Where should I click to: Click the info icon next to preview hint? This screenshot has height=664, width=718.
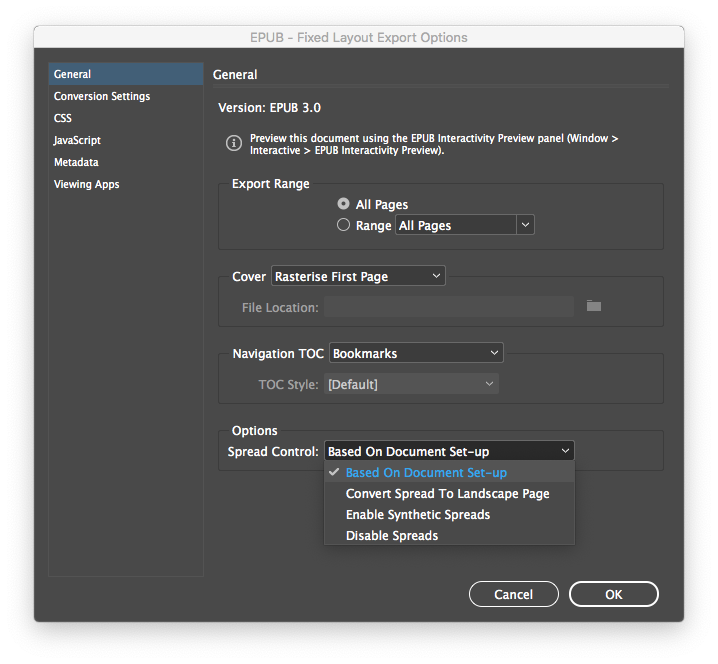tap(233, 144)
